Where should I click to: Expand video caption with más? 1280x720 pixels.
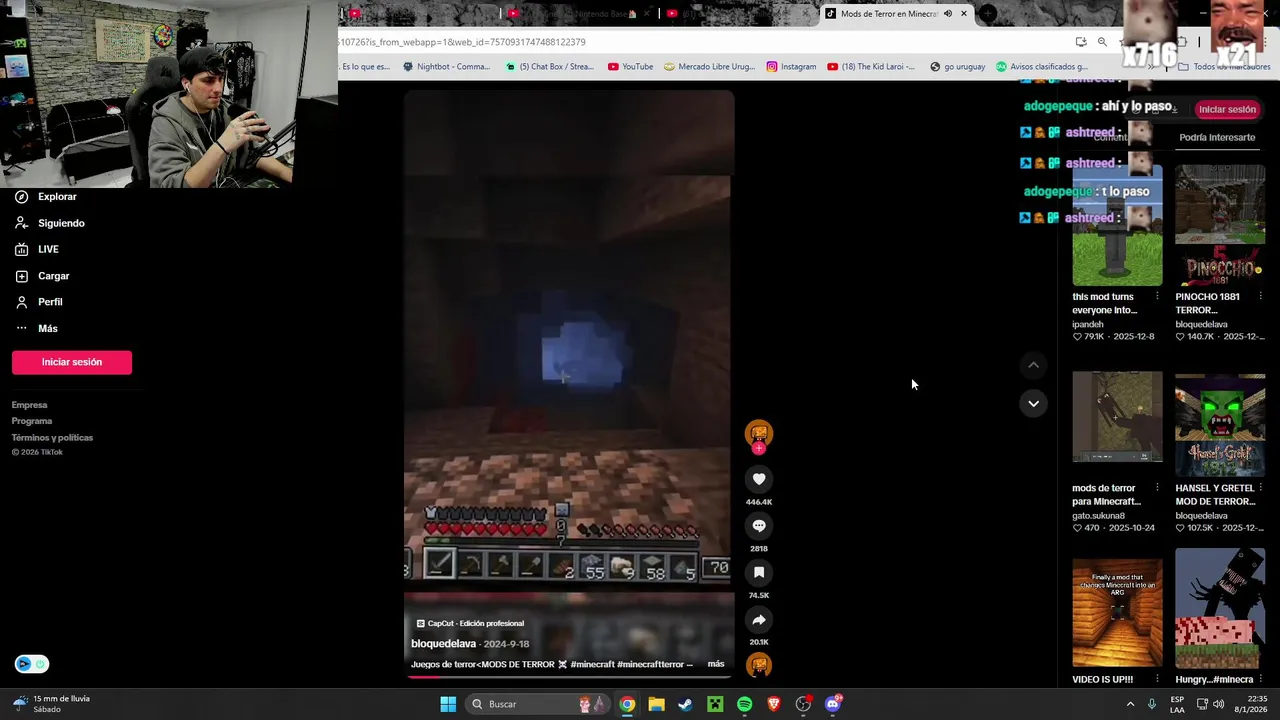click(x=716, y=664)
